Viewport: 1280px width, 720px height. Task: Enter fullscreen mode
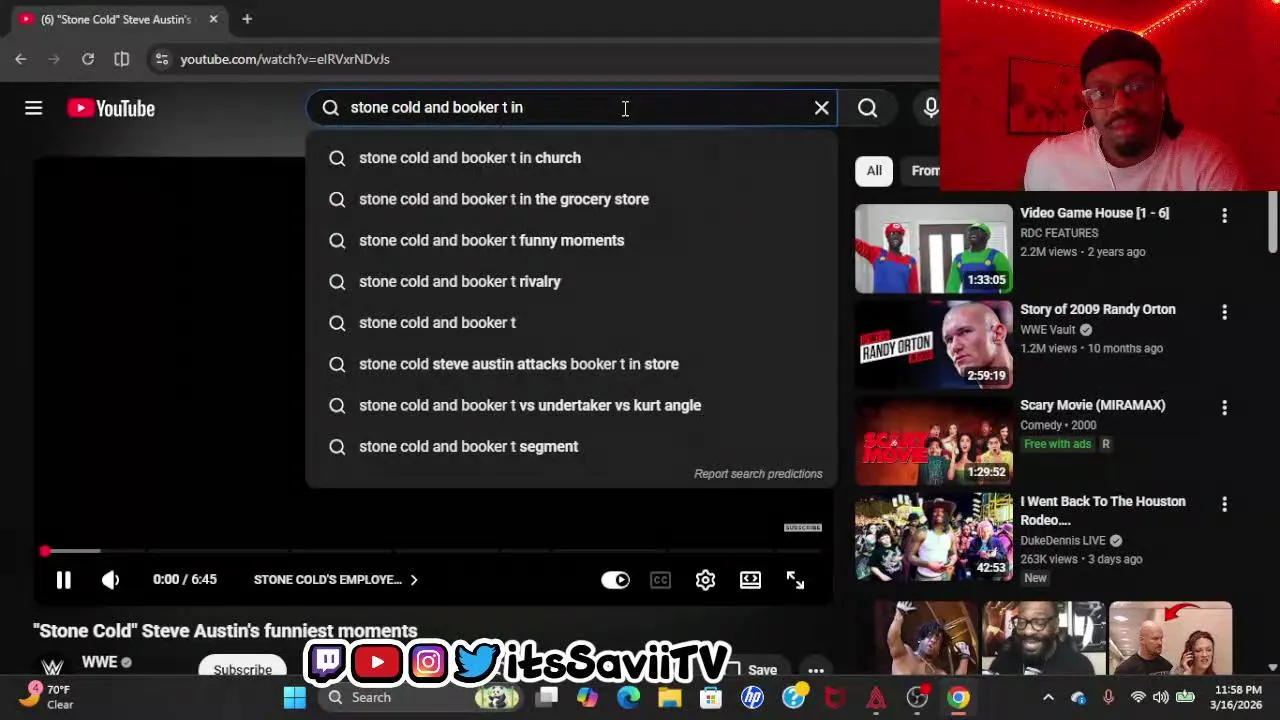coord(795,580)
